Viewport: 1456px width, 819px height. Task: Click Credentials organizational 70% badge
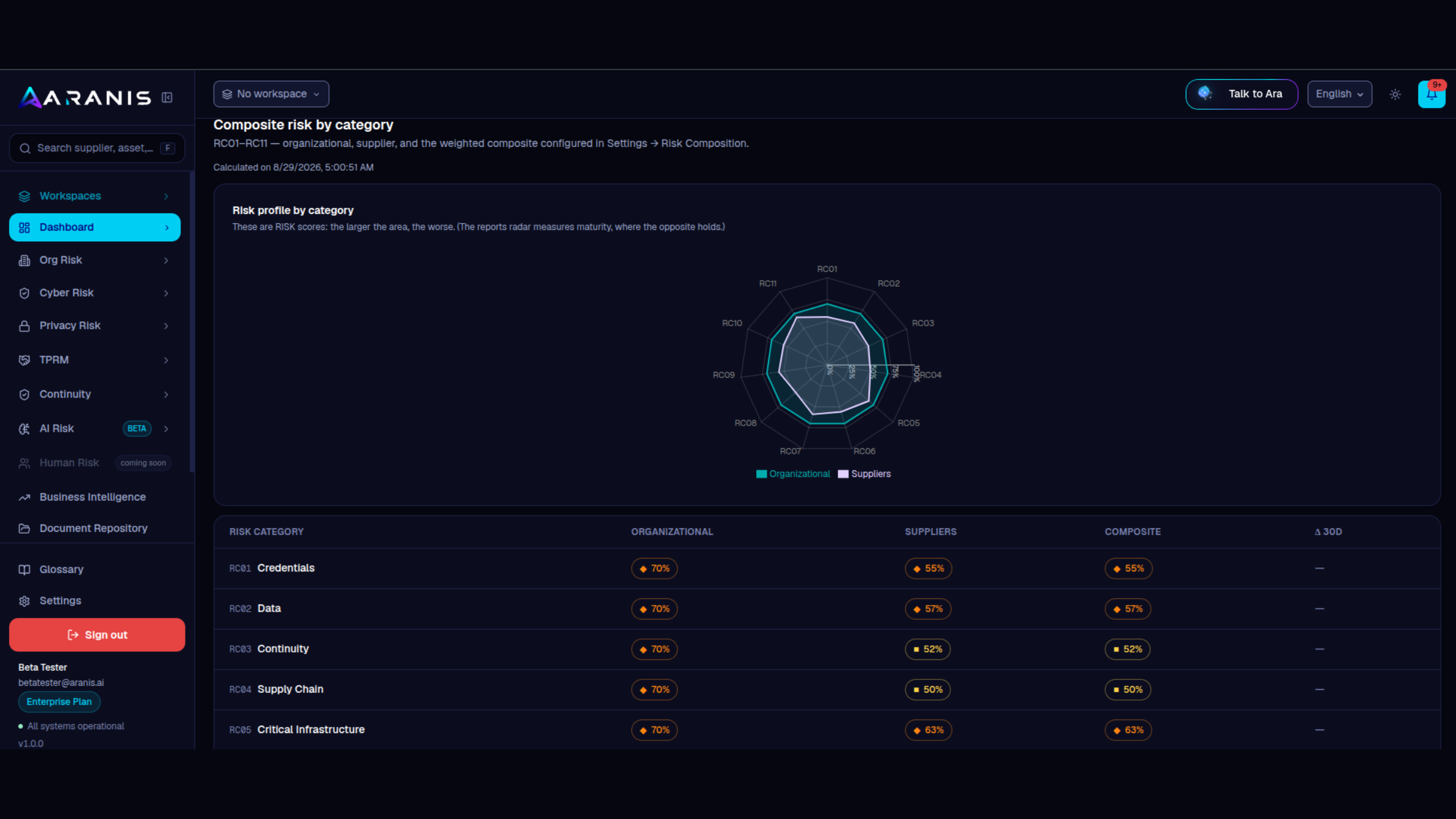click(654, 568)
